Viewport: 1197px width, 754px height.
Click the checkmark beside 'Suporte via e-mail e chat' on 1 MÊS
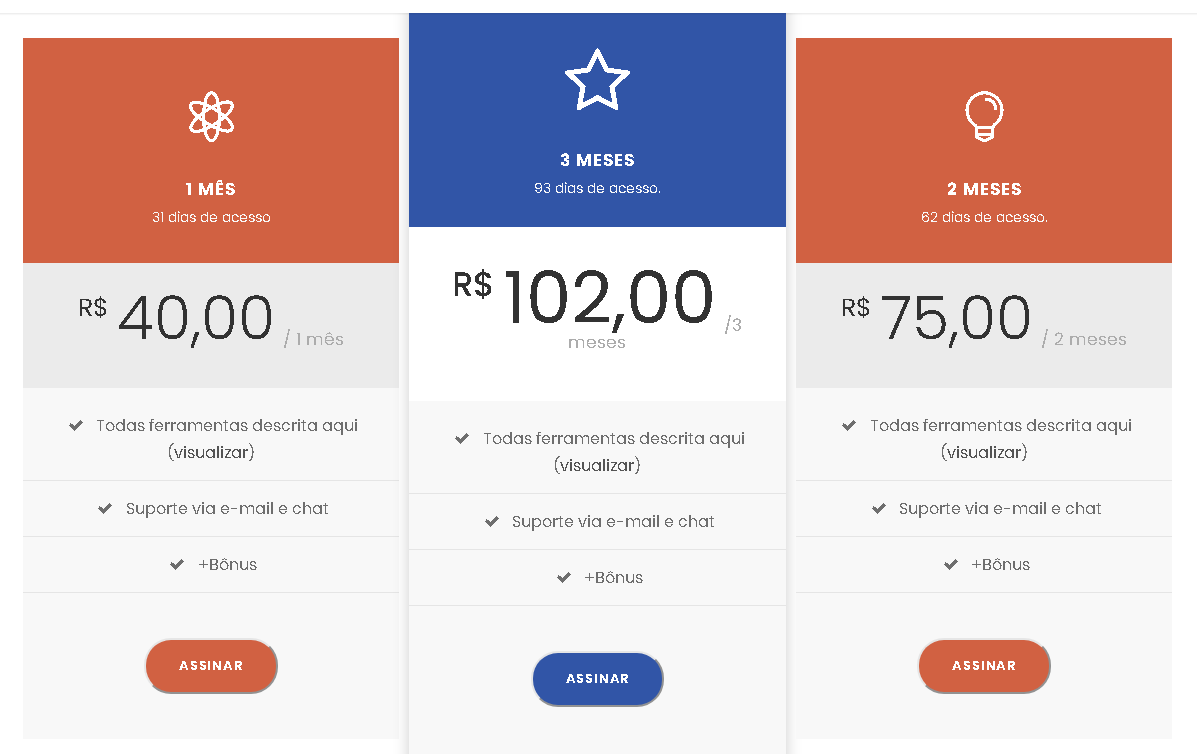coord(104,508)
